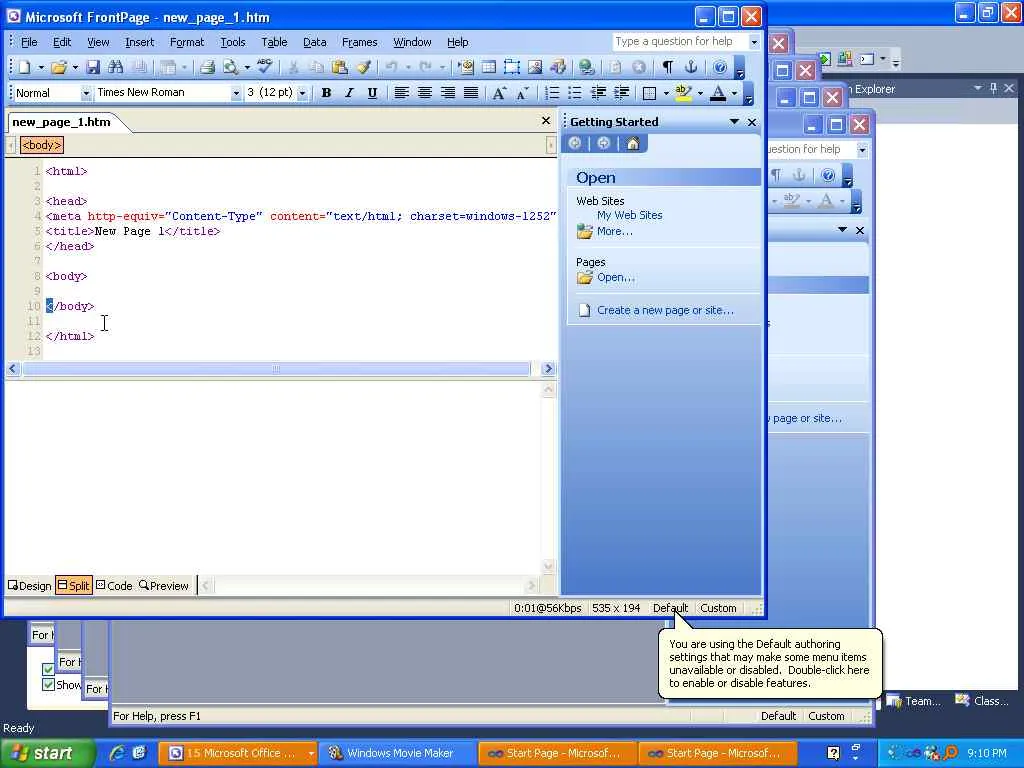Click the Insert Table toolbar icon
1024x768 pixels.
(488, 67)
